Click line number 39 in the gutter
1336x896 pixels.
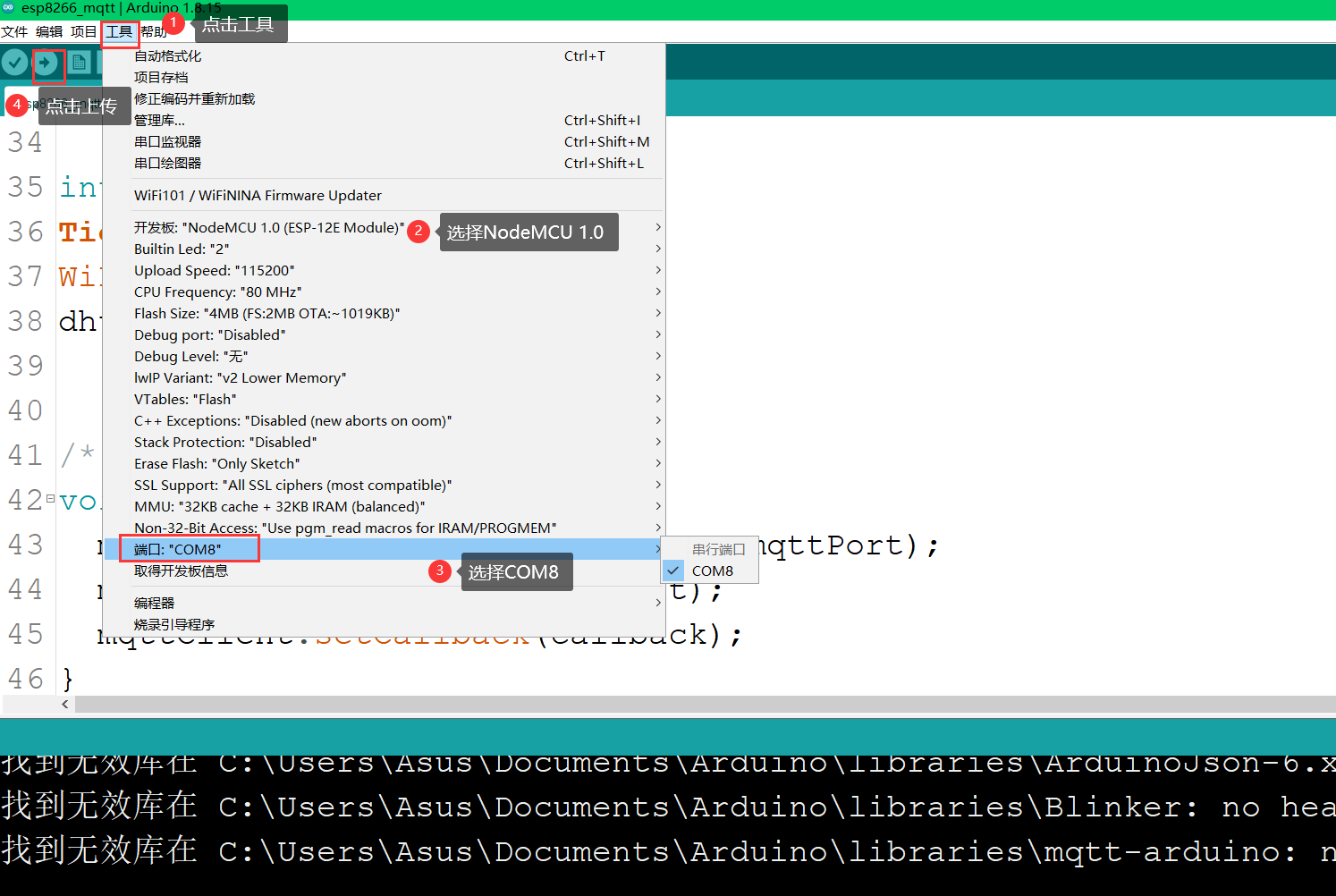[25, 366]
